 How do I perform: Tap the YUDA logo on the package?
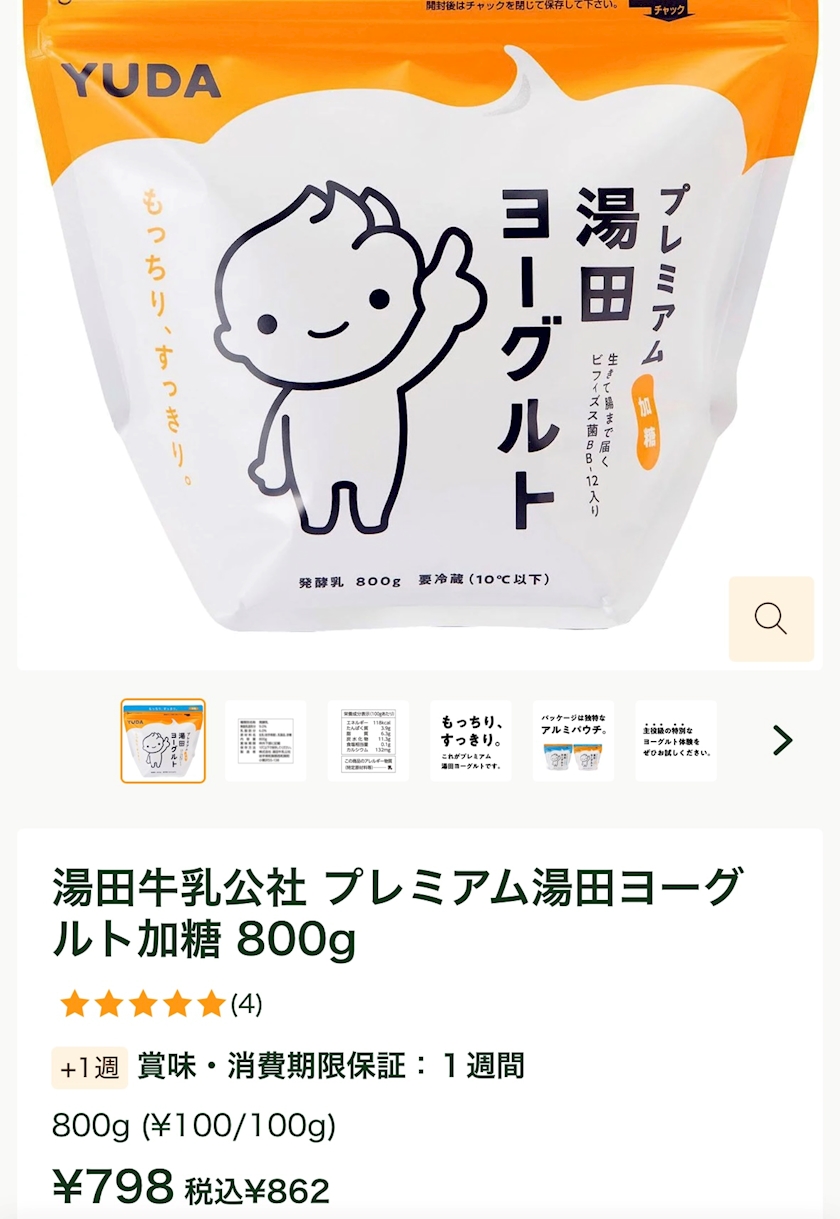point(140,81)
